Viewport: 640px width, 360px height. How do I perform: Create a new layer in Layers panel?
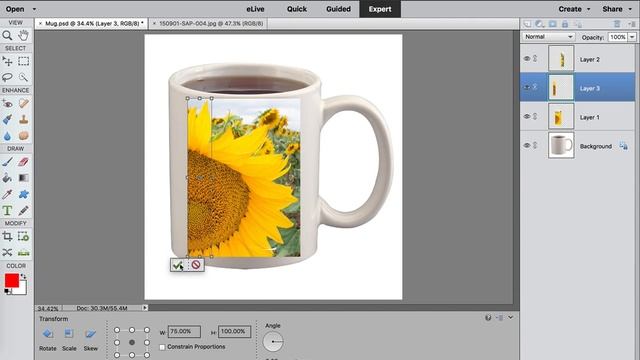[x=527, y=24]
